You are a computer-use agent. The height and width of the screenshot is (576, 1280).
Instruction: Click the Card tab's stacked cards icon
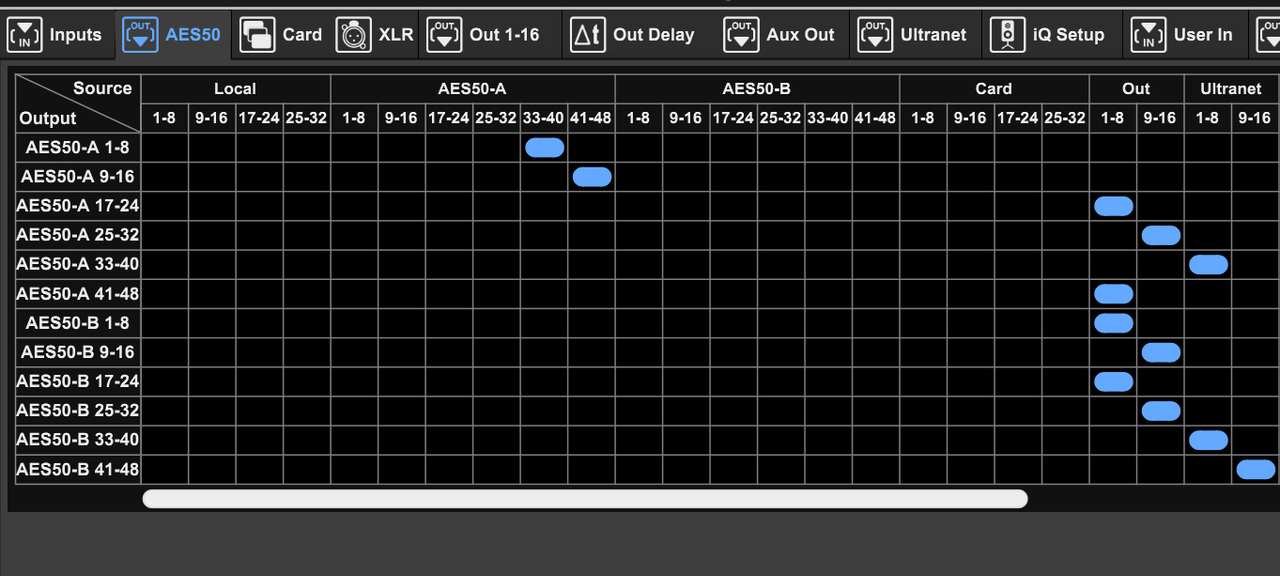[258, 35]
